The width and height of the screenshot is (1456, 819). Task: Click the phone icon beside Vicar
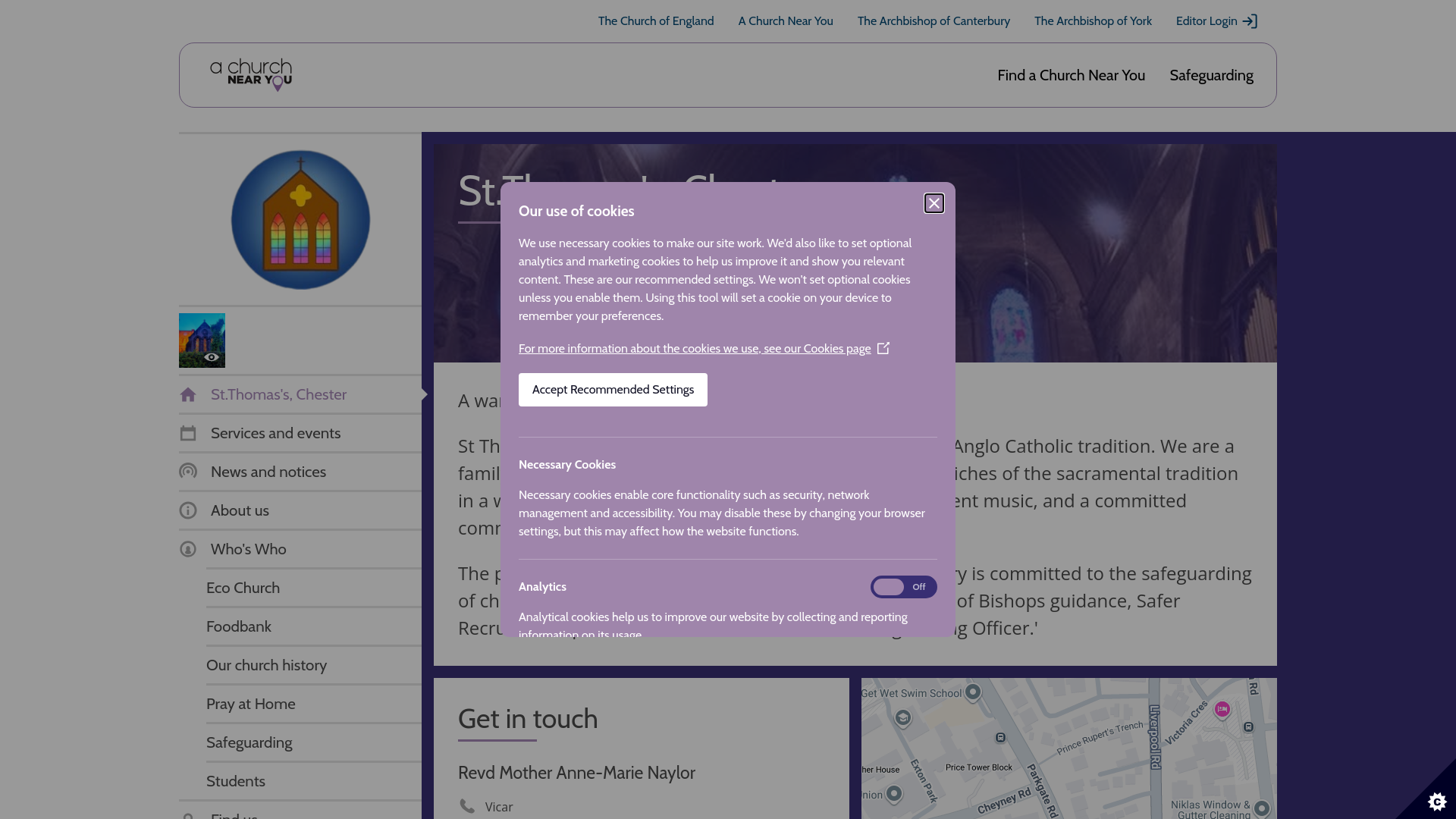coord(467,806)
